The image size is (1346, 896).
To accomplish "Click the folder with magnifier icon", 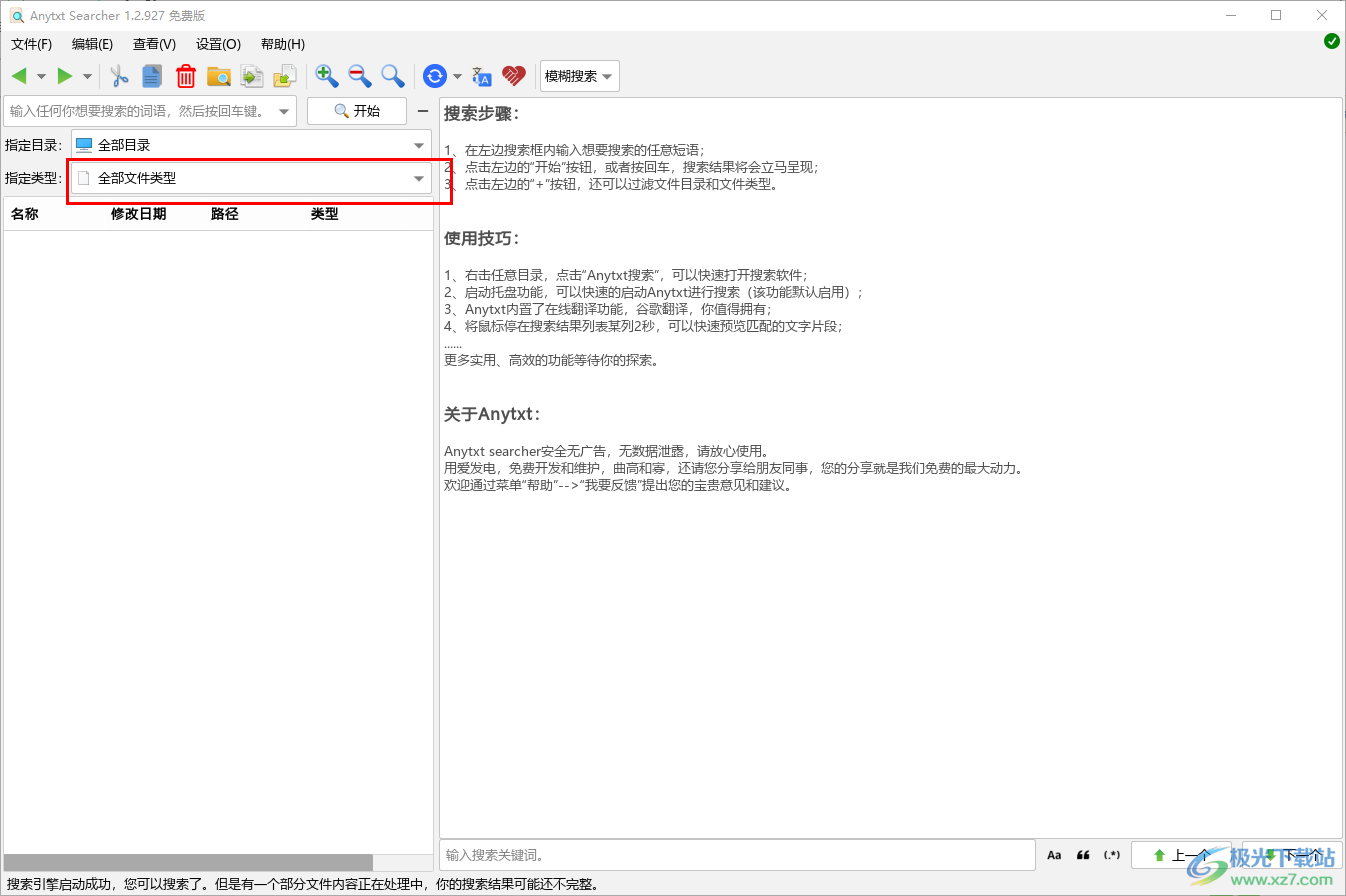I will (x=219, y=76).
